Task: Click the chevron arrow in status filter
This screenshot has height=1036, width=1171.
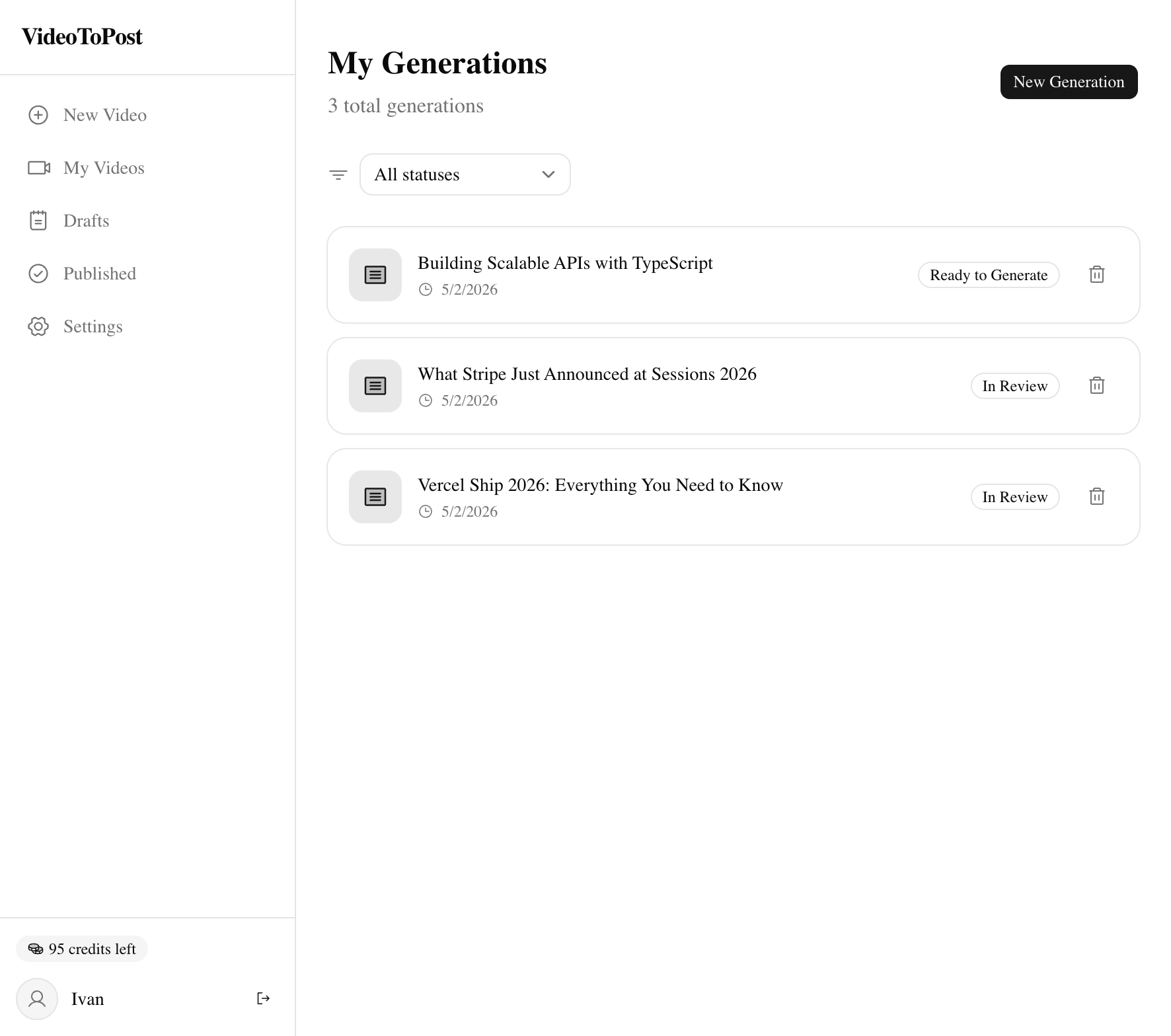Action: click(548, 174)
